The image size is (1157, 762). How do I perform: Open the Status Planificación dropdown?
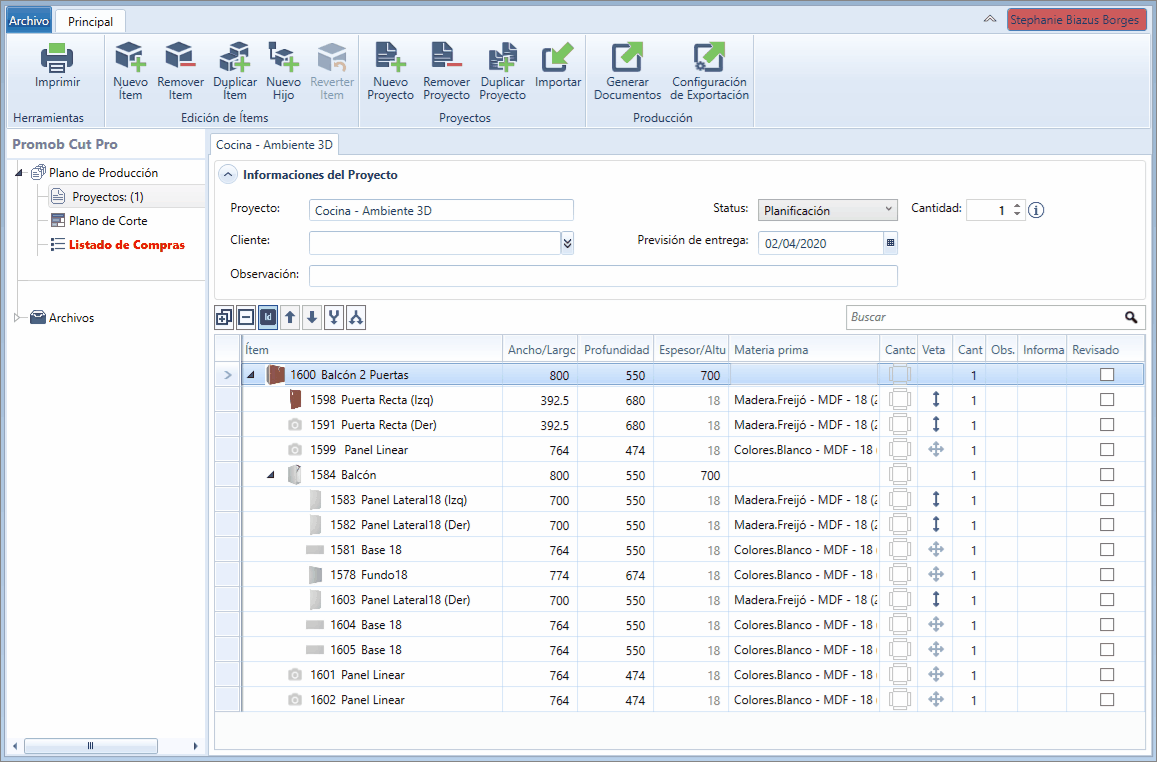pos(827,210)
